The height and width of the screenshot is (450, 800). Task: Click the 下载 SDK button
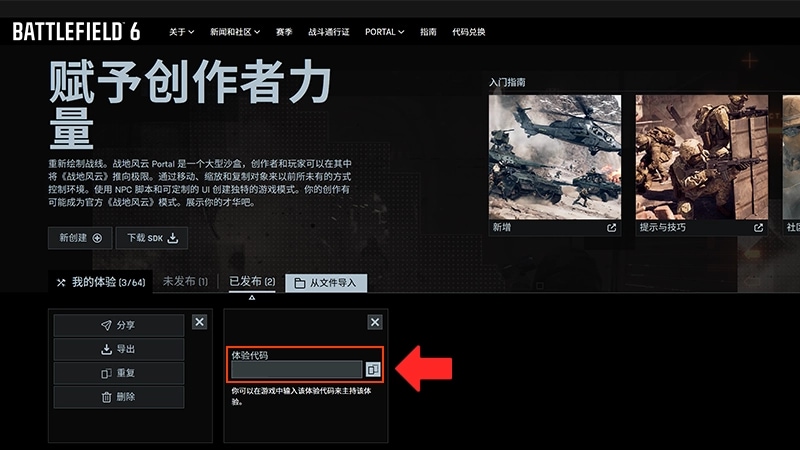(152, 238)
